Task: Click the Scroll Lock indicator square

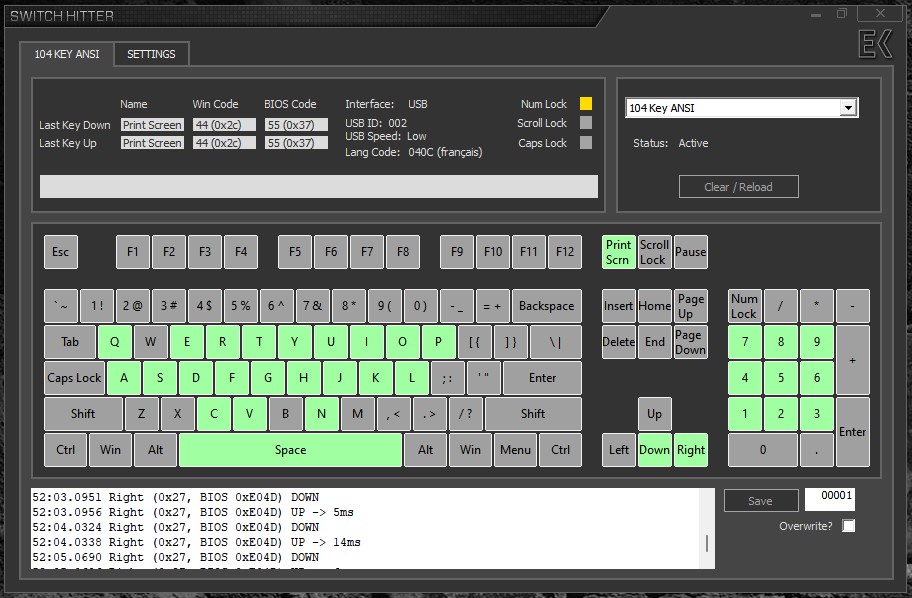Action: pos(586,123)
